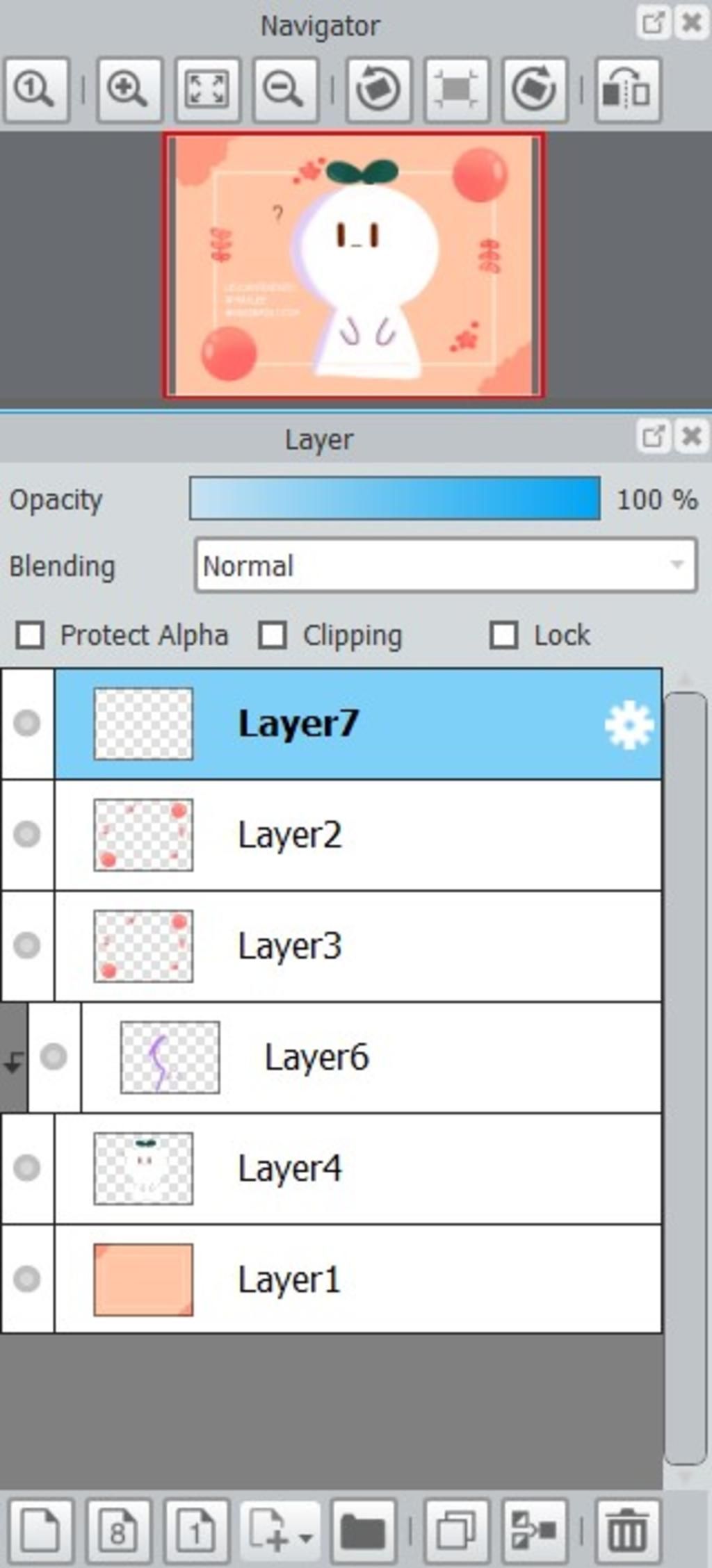Rotate the canvas view left

[x=378, y=90]
